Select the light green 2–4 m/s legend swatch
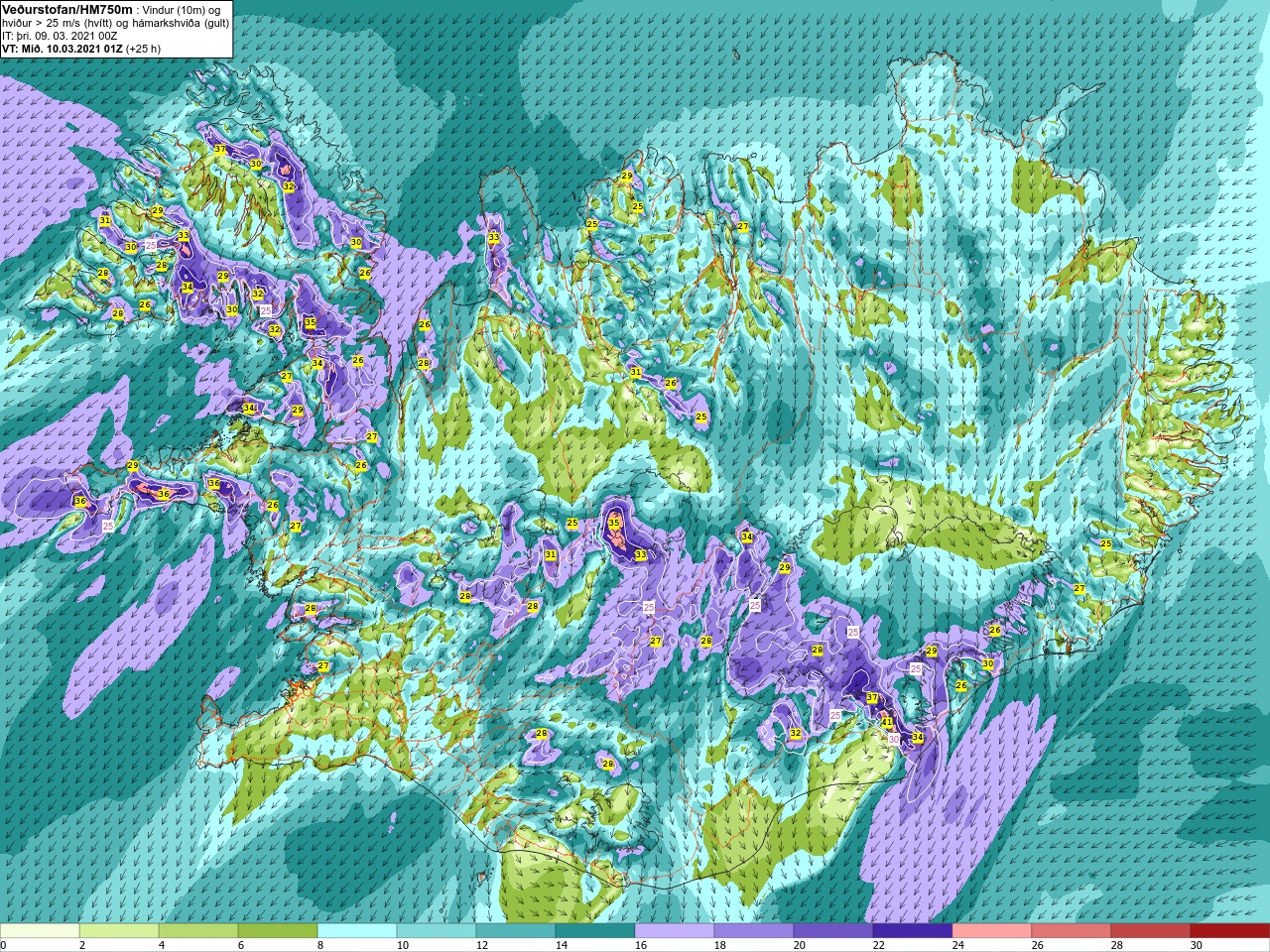 [x=119, y=931]
